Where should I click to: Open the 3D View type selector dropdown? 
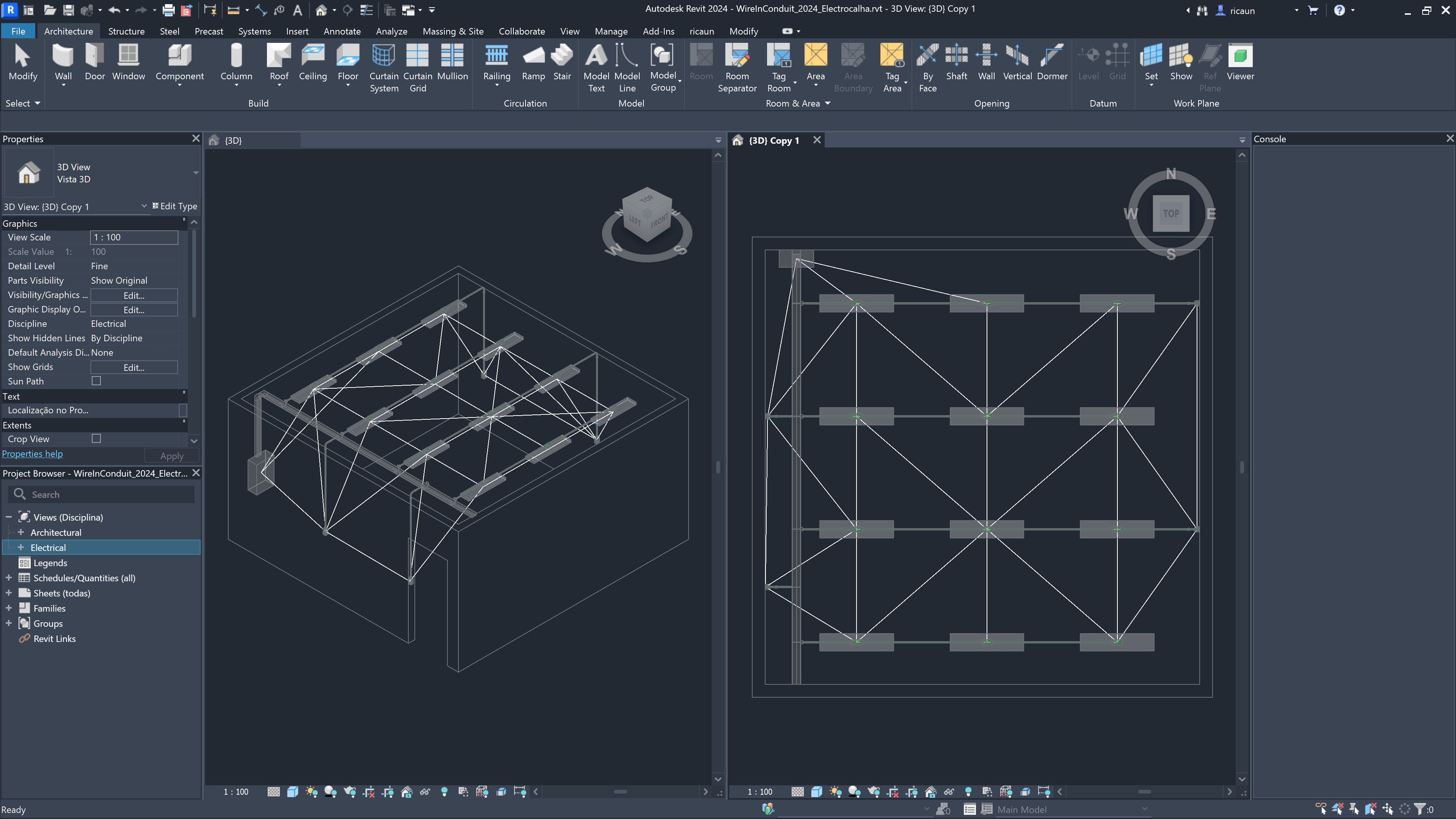pyautogui.click(x=196, y=173)
